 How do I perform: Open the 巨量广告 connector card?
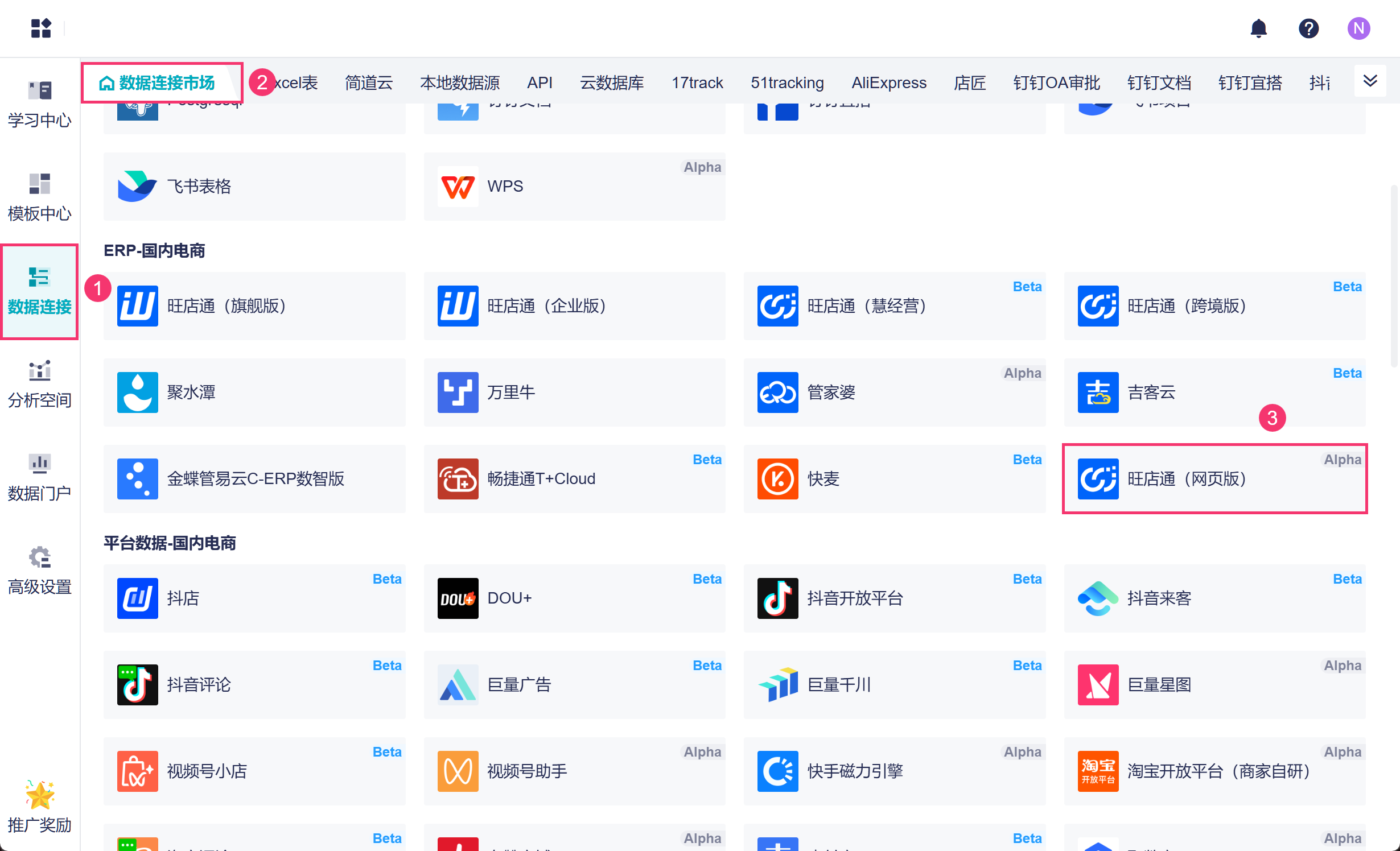click(x=574, y=685)
